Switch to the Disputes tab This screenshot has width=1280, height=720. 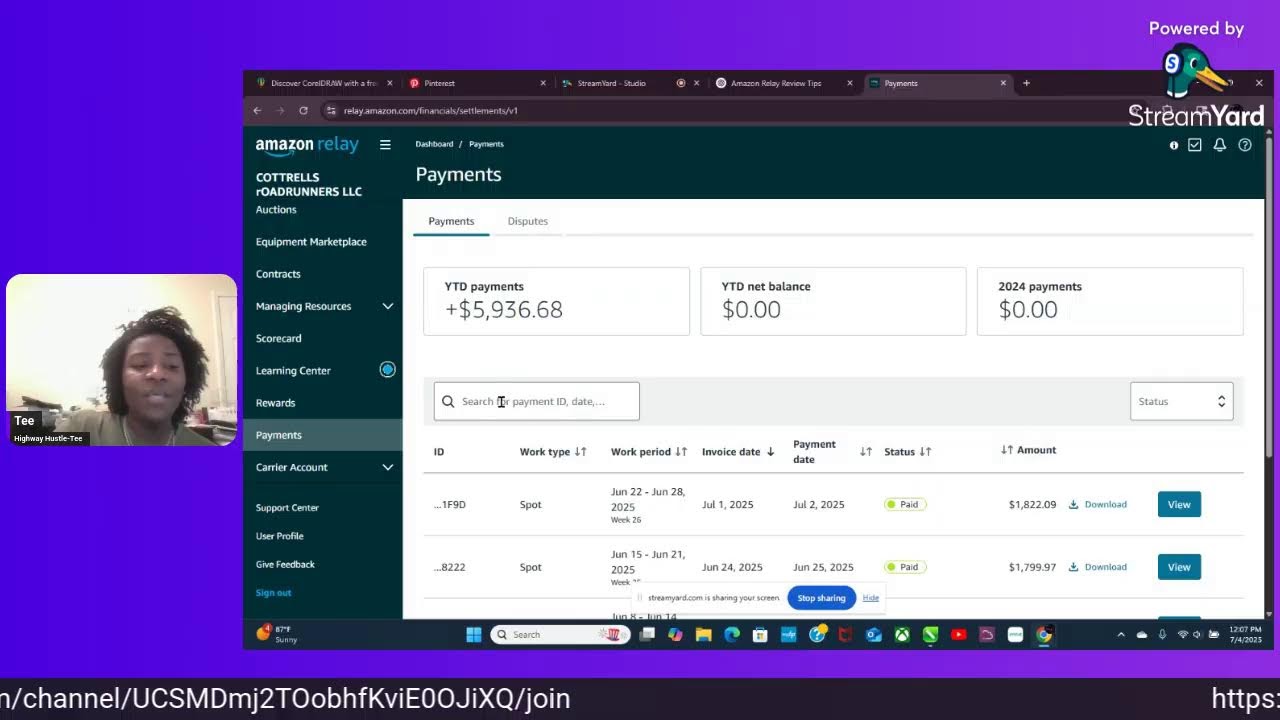coord(527,221)
